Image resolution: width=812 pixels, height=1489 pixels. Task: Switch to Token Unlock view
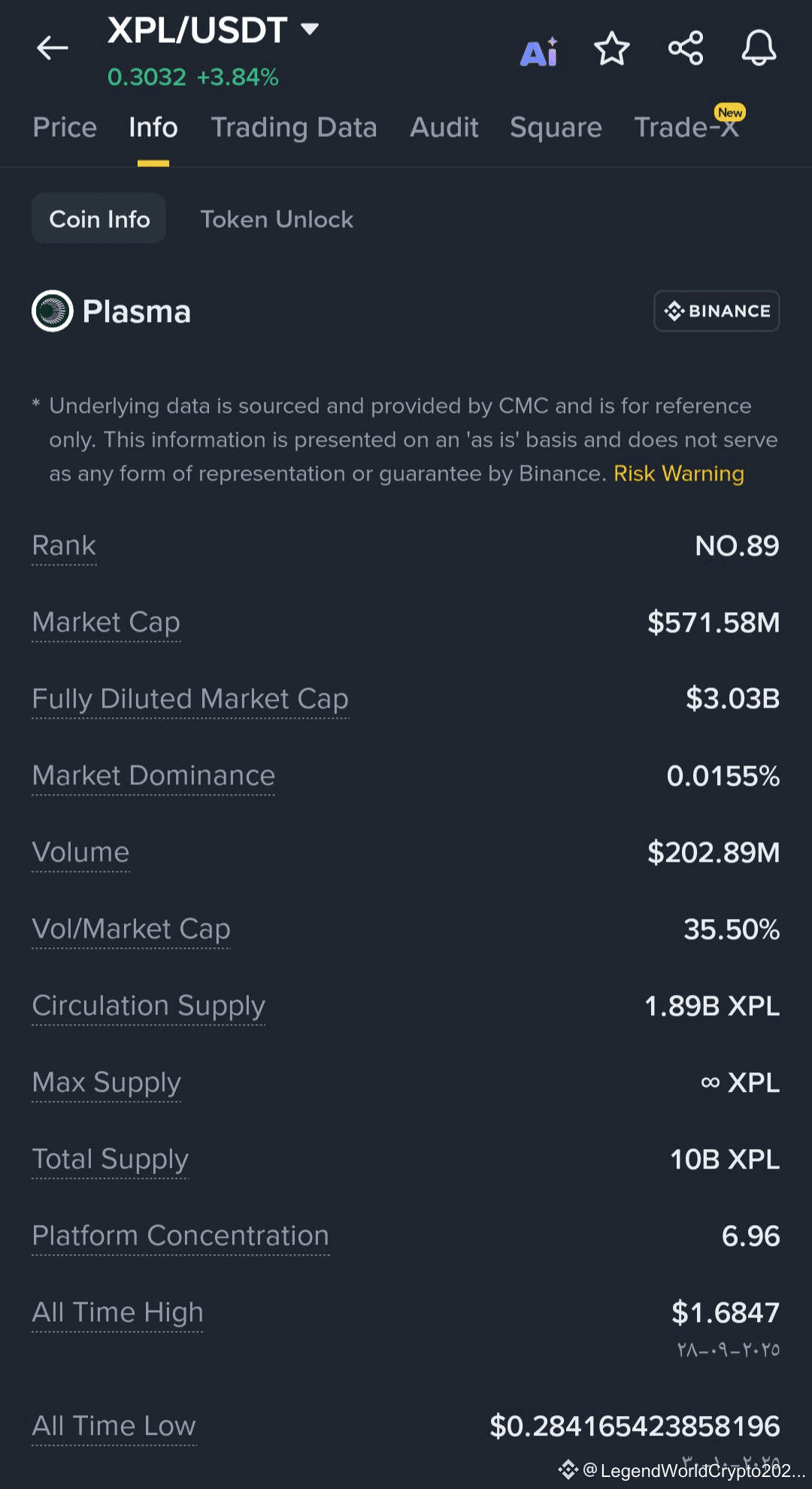click(277, 219)
